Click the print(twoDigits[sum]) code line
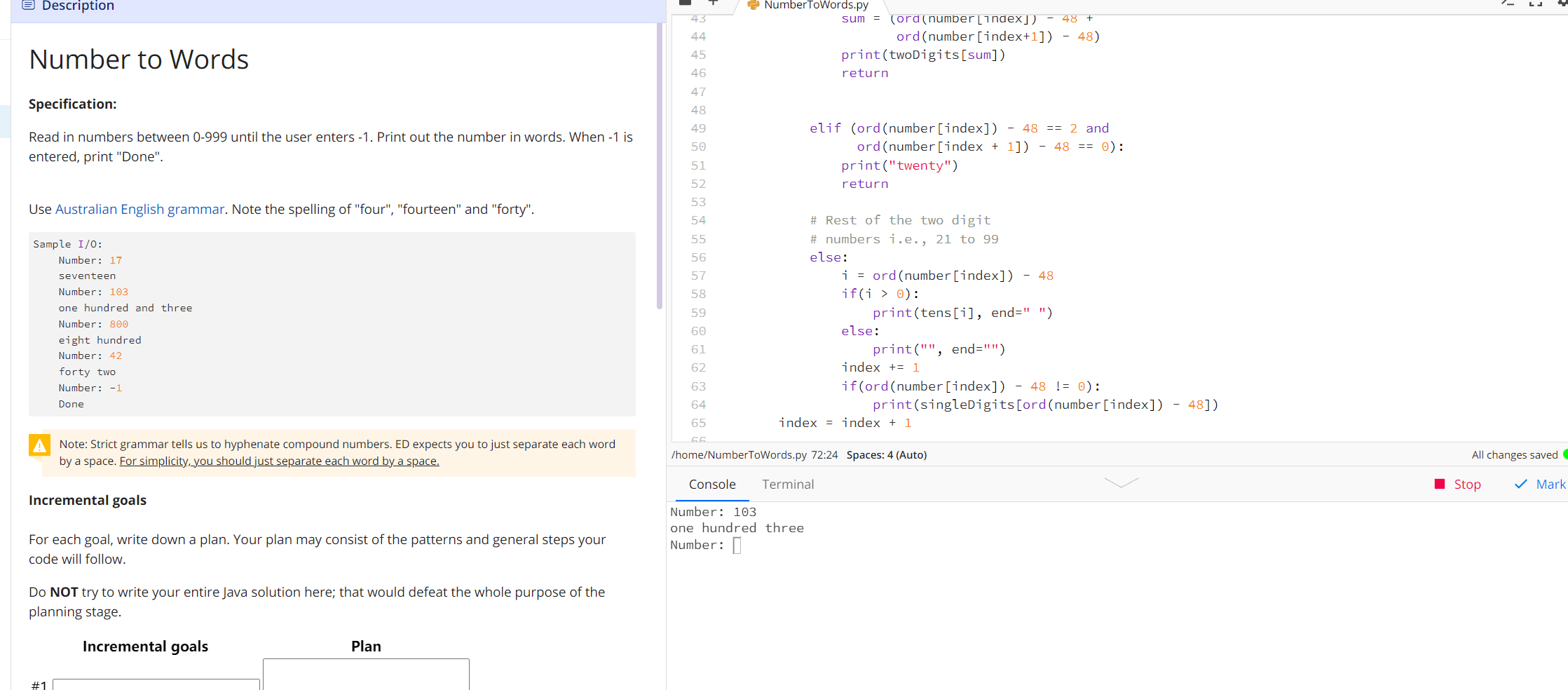 point(923,55)
